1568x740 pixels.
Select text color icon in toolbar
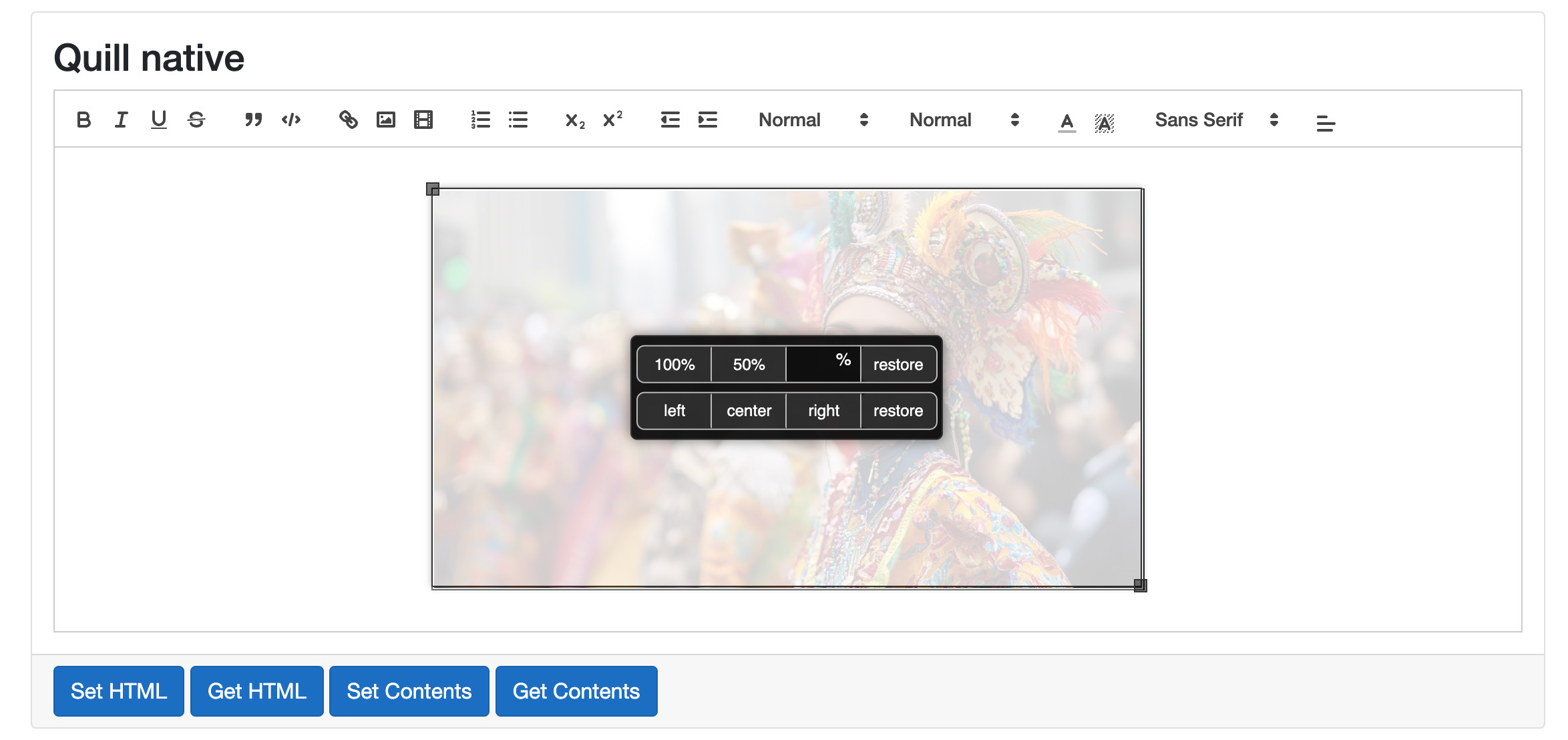[1067, 120]
